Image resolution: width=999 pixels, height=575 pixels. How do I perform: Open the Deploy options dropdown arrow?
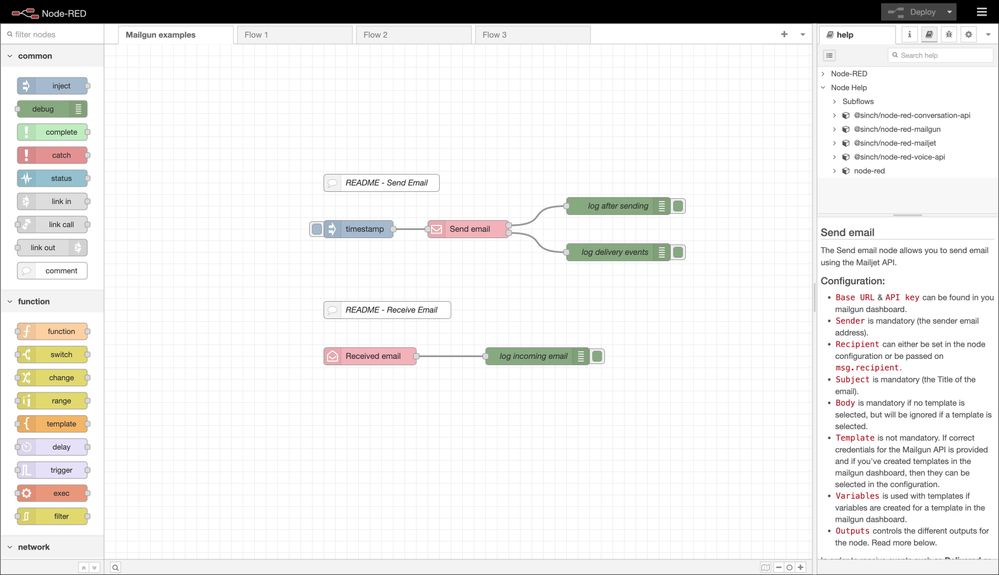point(949,12)
